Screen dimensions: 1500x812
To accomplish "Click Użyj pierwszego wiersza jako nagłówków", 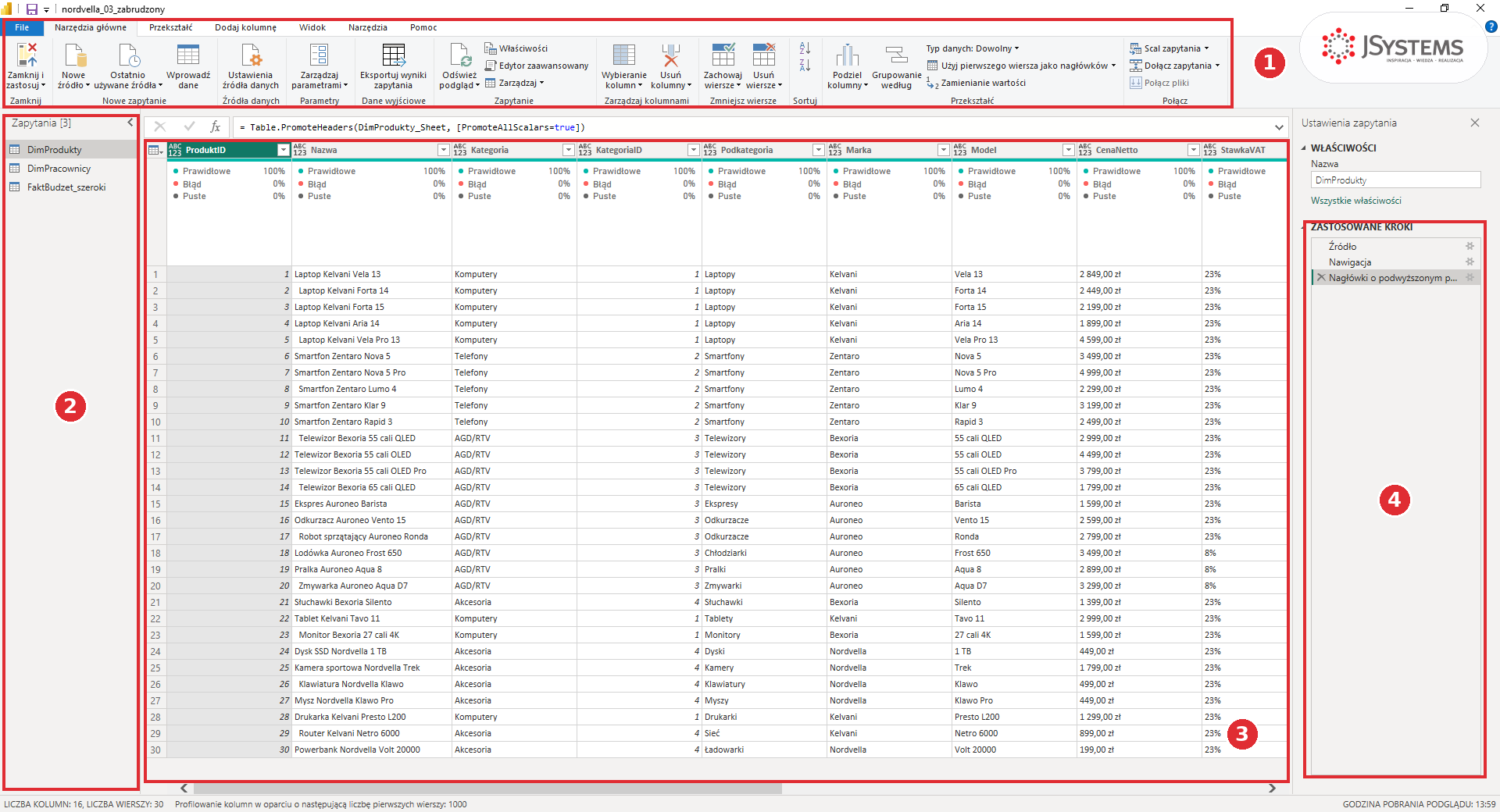I will 1022,66.
